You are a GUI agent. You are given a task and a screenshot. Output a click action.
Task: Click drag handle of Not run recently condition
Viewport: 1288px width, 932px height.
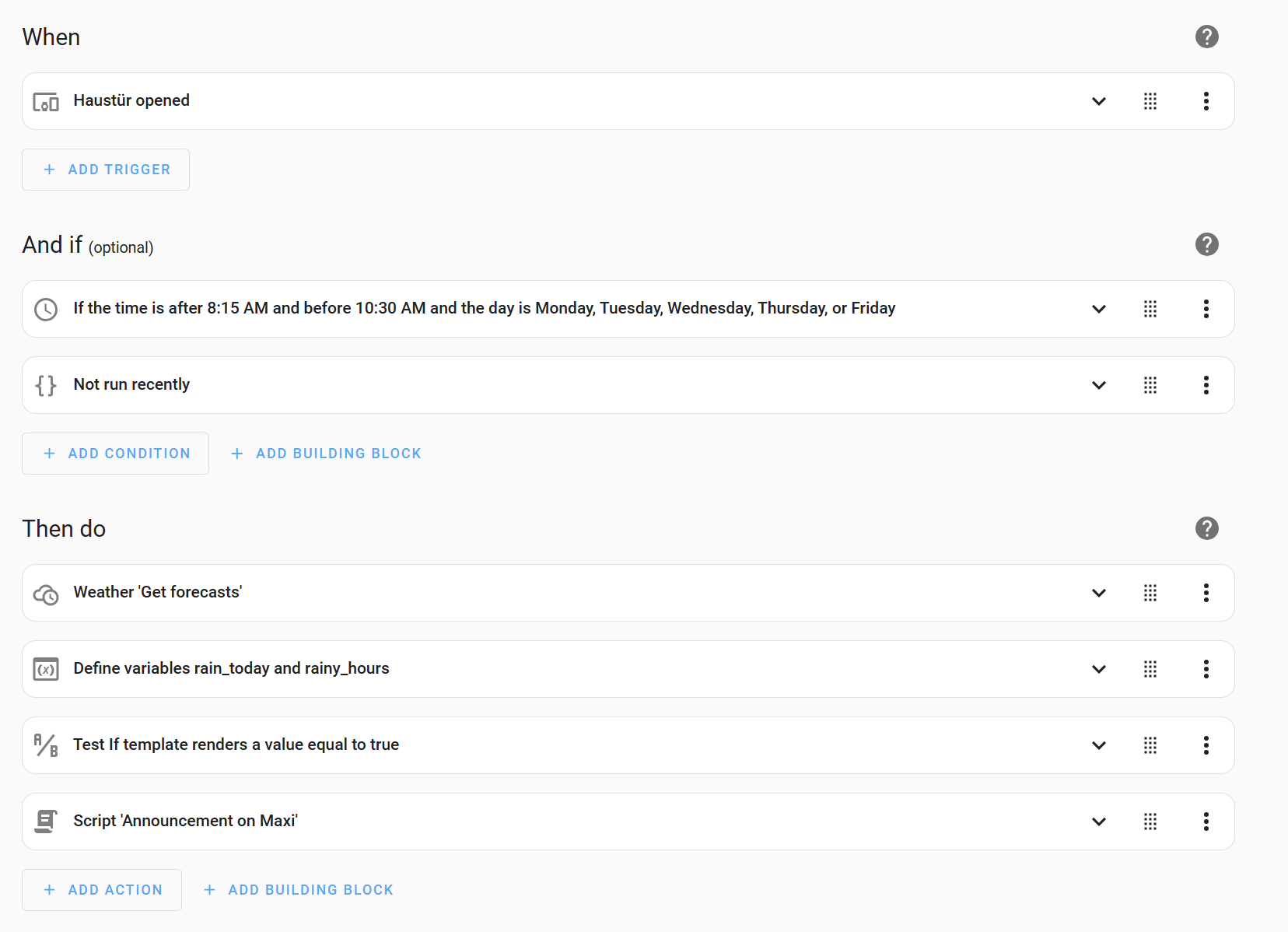(x=1150, y=385)
